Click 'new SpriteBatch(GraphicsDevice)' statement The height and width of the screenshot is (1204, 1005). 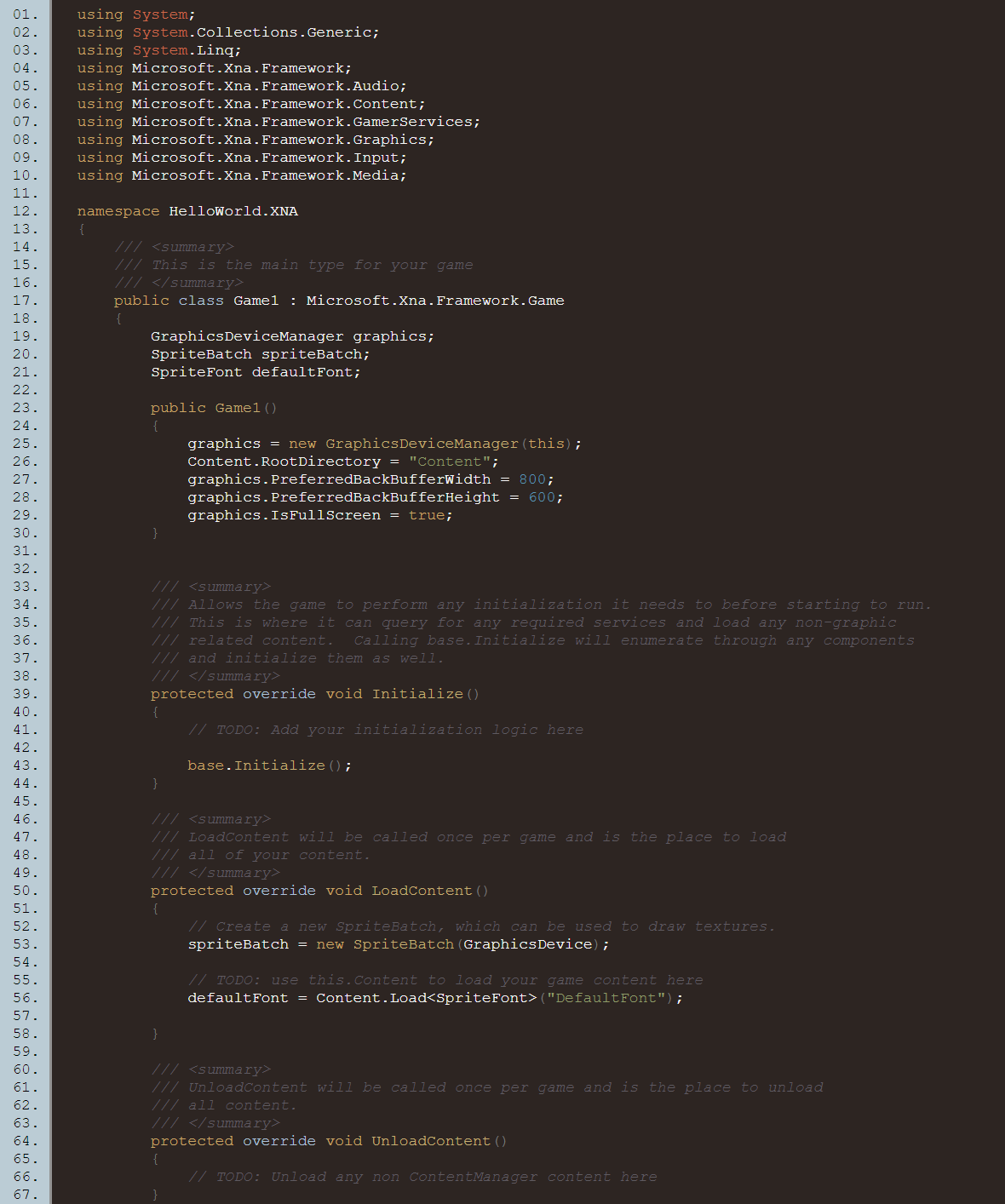click(x=399, y=944)
